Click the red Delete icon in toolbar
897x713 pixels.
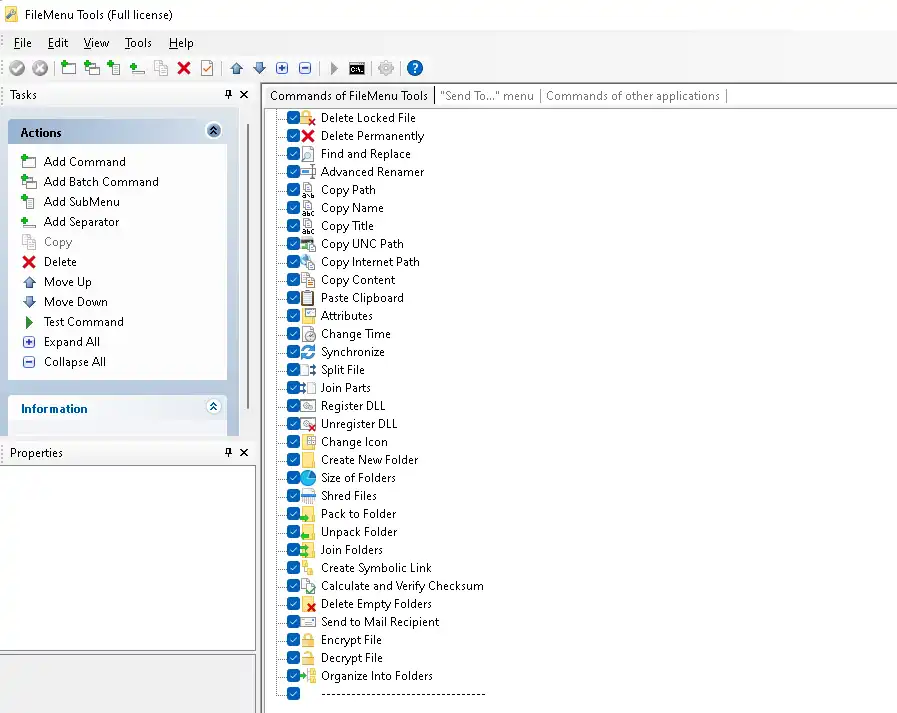click(184, 68)
